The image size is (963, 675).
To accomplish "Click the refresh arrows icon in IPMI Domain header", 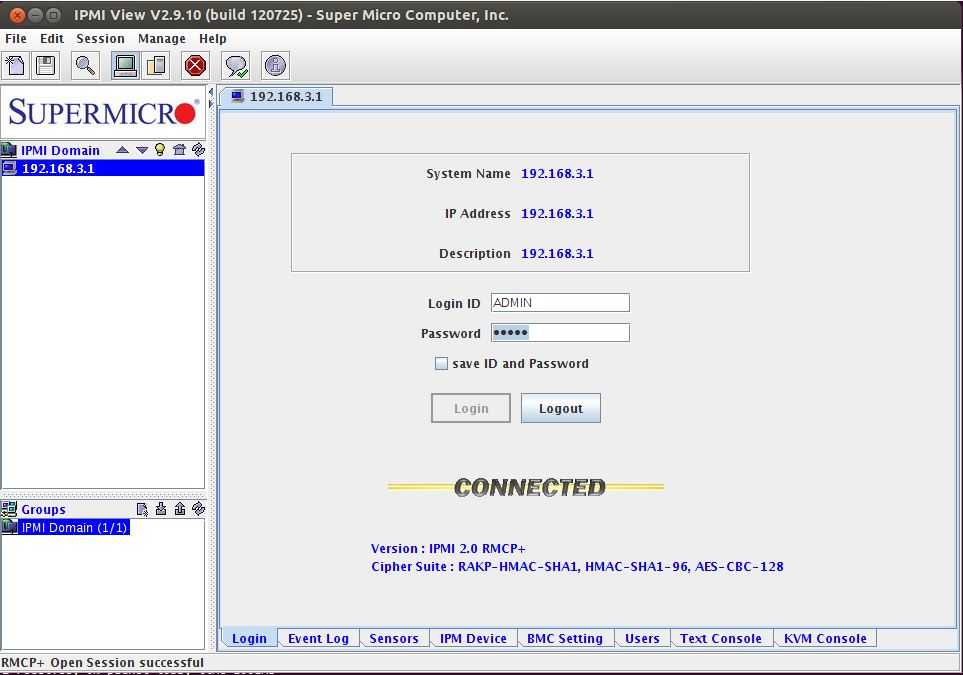I will coord(198,149).
